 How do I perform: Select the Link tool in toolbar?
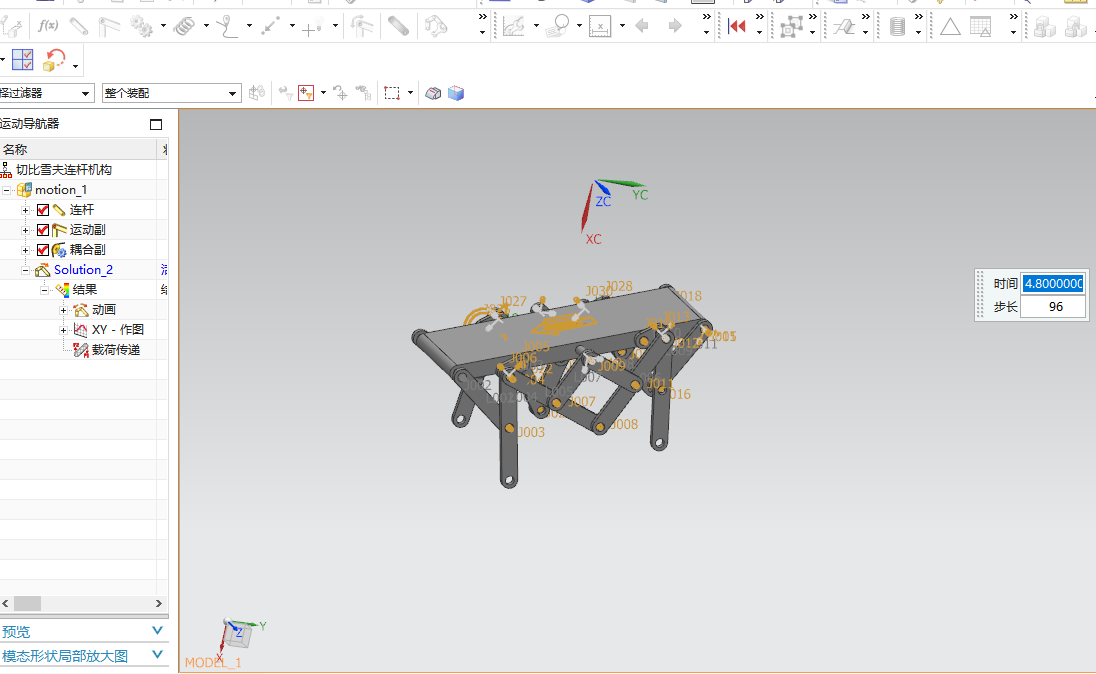[79, 27]
